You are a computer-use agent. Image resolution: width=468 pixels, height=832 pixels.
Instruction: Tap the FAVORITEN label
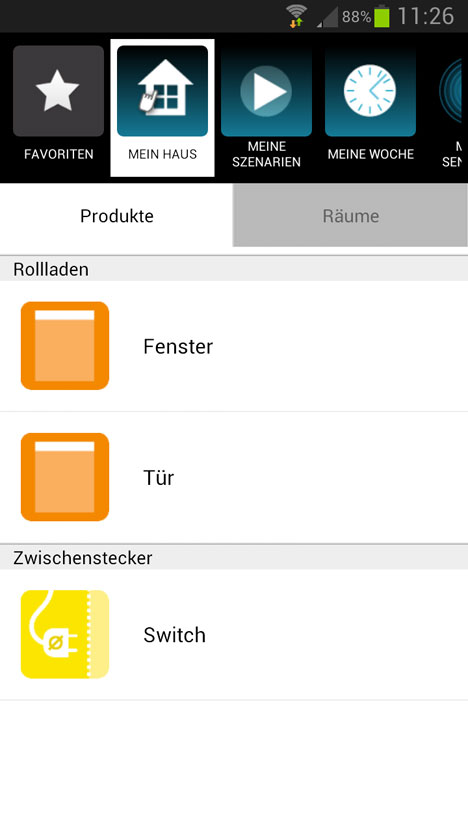58,154
